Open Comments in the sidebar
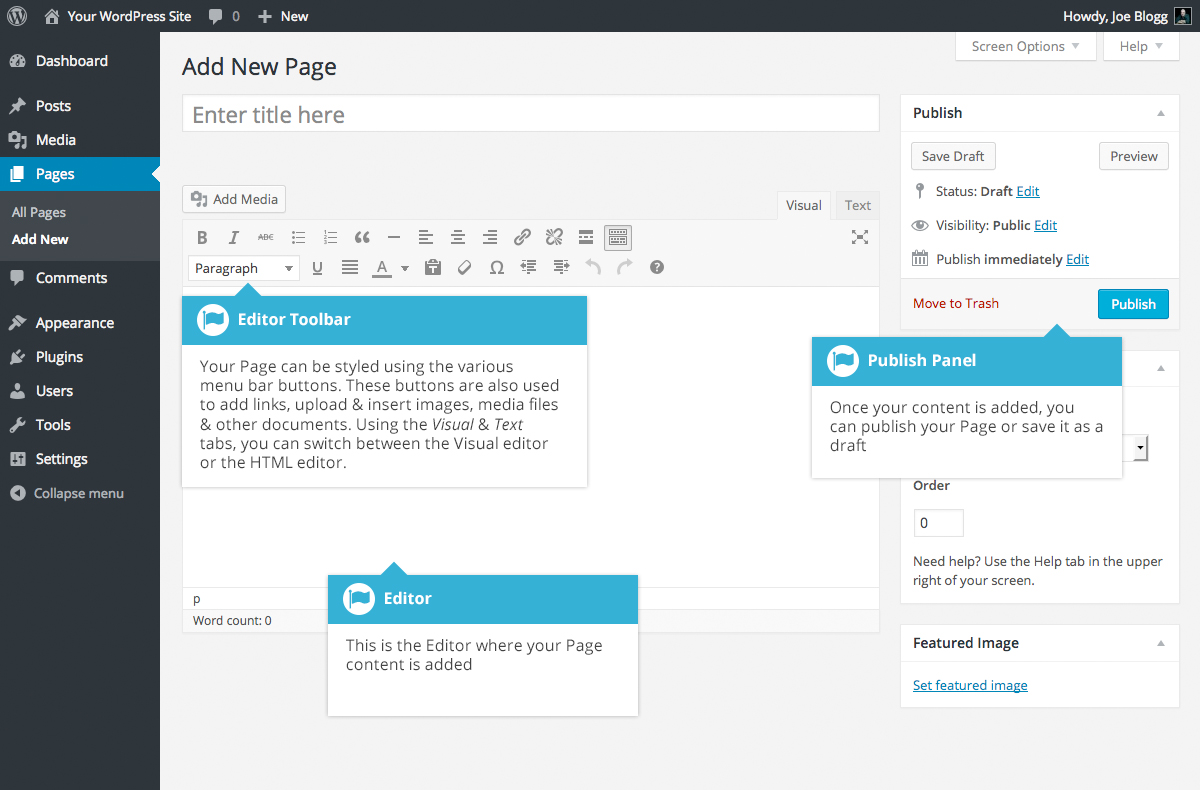The height and width of the screenshot is (790, 1200). point(80,278)
